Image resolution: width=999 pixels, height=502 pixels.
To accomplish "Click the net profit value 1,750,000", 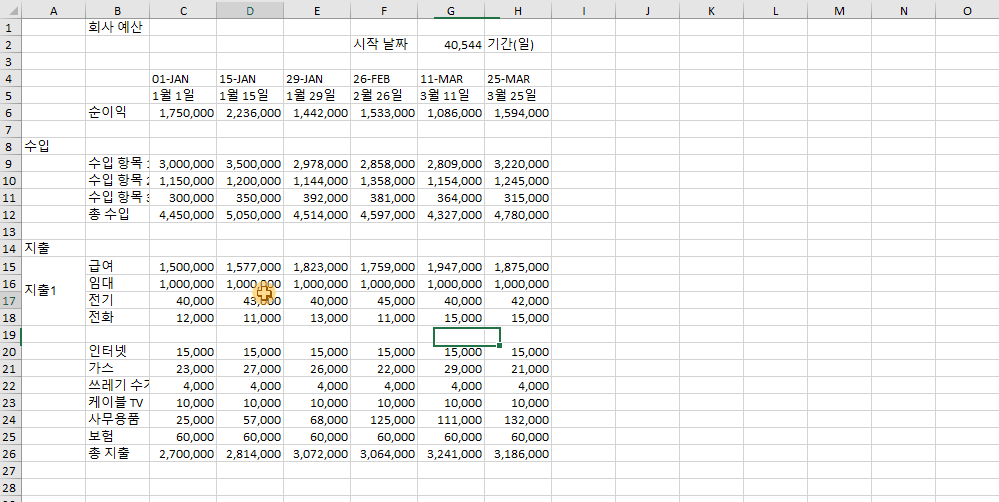I will [x=183, y=113].
